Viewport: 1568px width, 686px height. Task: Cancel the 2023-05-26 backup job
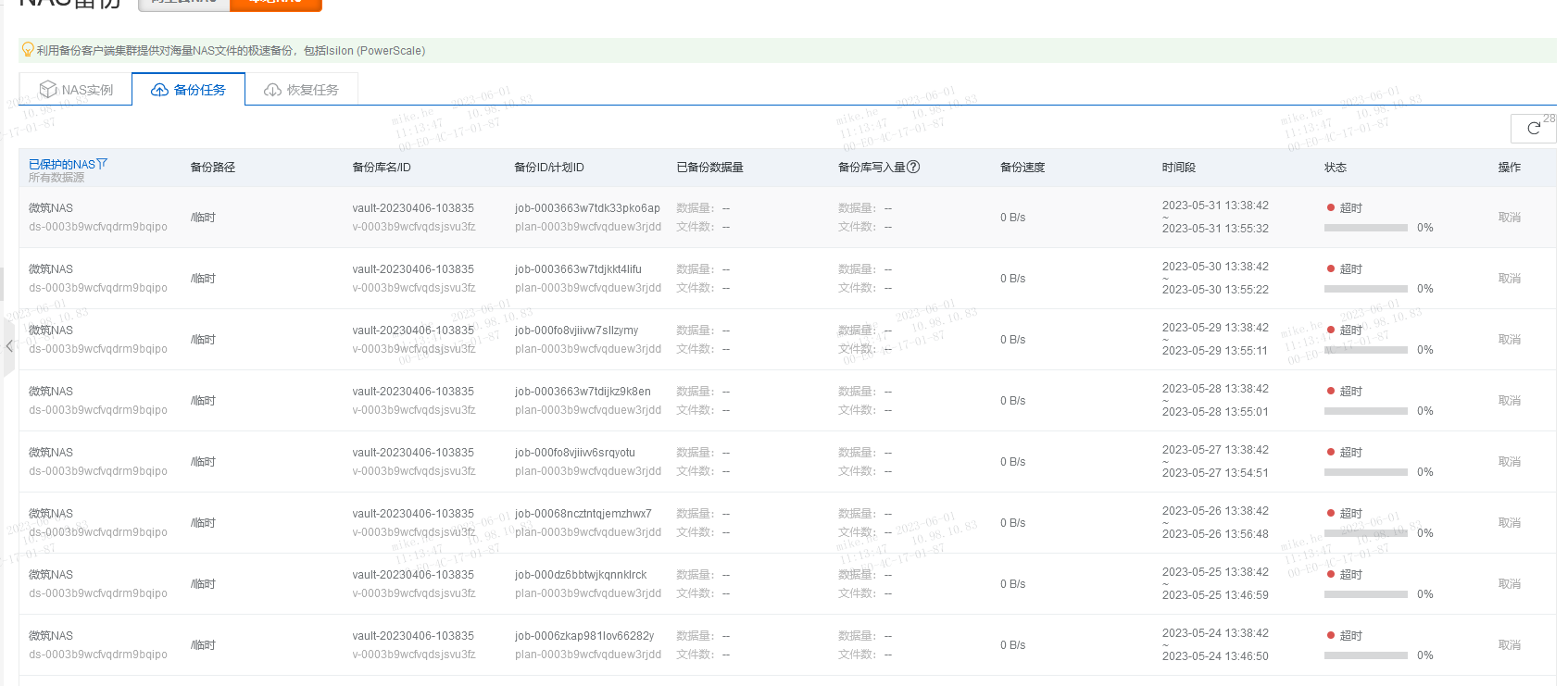point(1510,523)
